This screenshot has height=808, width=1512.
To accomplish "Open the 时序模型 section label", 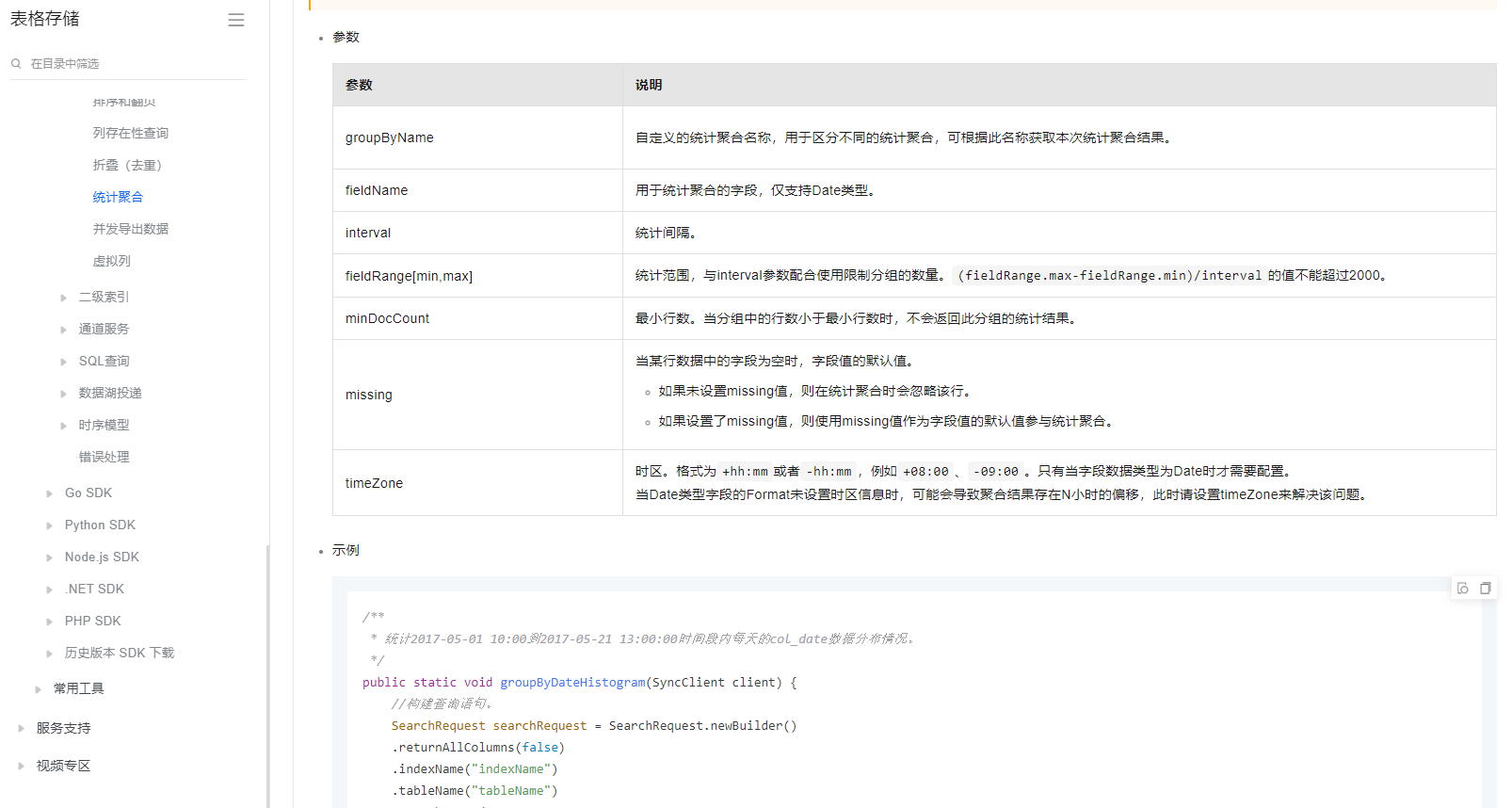I will (104, 425).
